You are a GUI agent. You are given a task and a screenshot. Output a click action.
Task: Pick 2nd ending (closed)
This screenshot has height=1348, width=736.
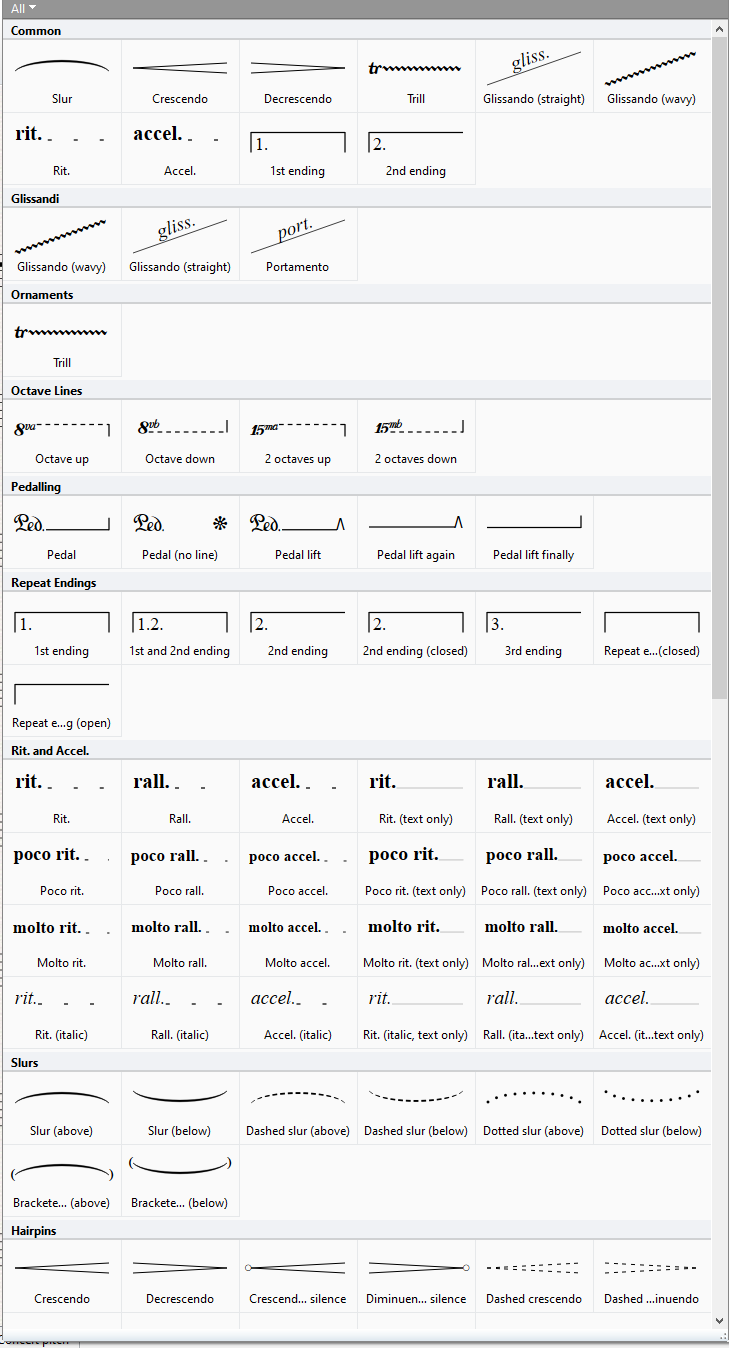point(416,628)
